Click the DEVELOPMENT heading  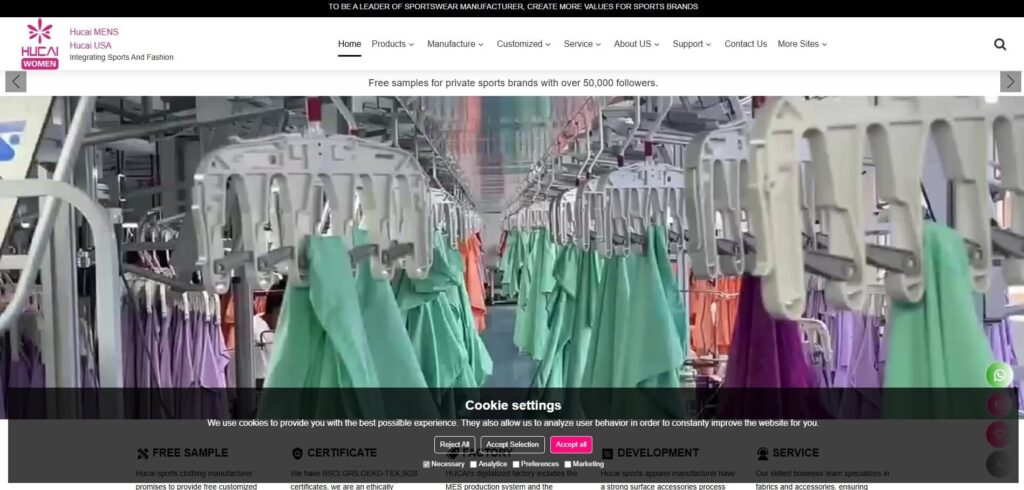pyautogui.click(x=658, y=453)
